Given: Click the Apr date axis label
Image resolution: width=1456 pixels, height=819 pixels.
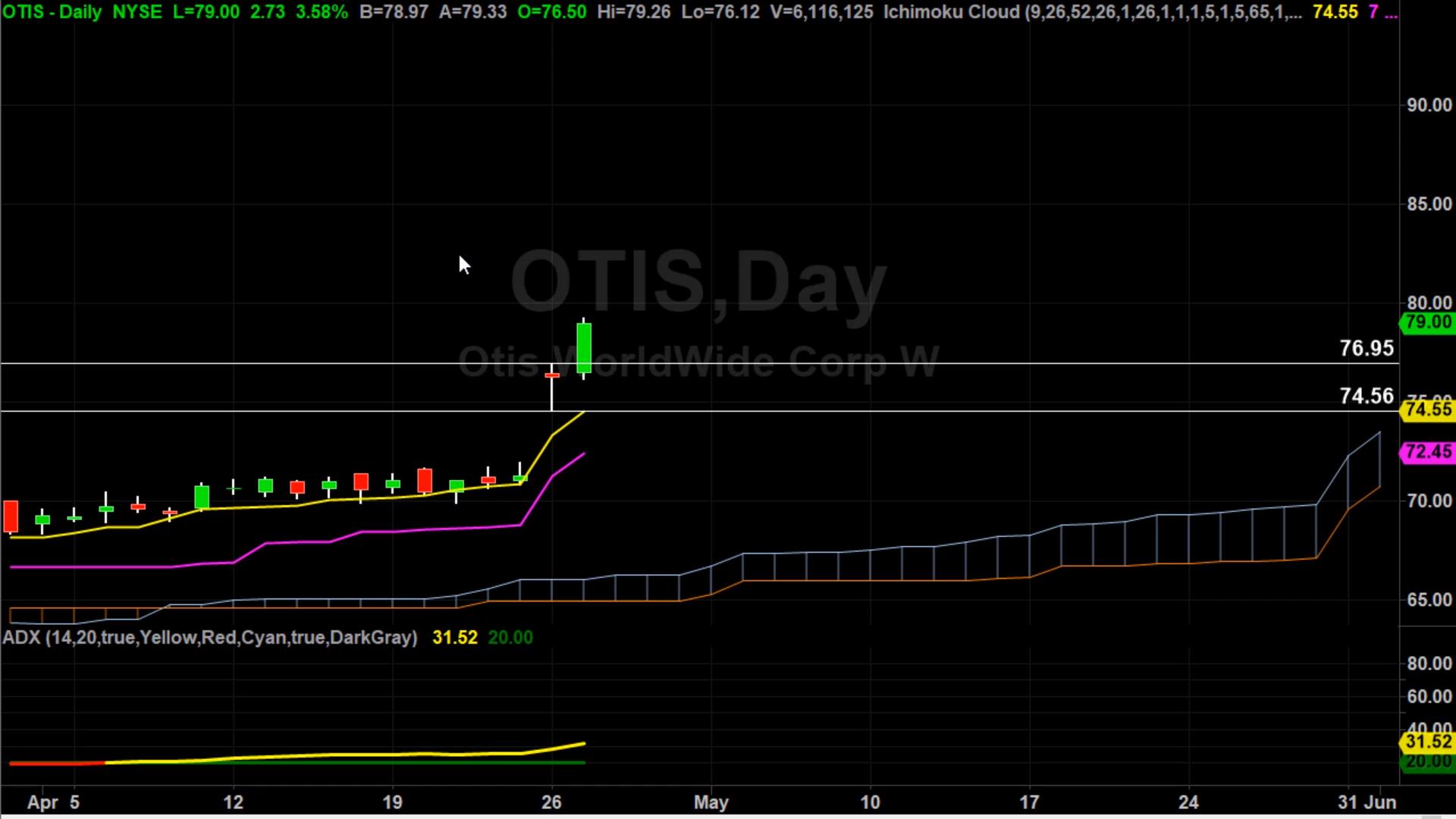Looking at the screenshot, I should (42, 802).
